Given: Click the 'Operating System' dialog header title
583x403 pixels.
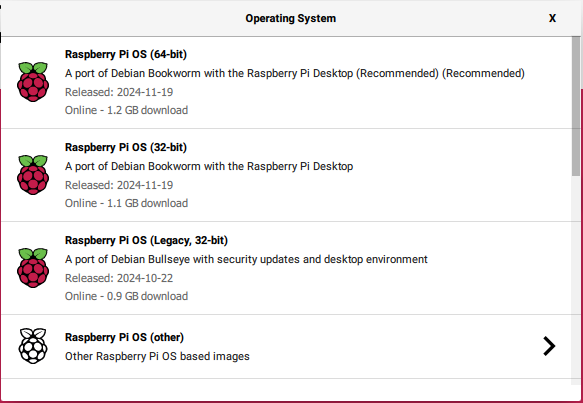Looking at the screenshot, I should pos(290,18).
